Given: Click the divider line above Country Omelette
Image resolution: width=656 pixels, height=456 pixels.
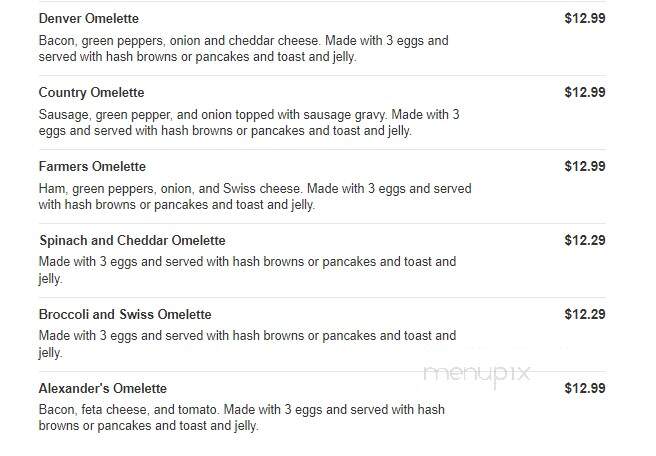Looking at the screenshot, I should 322,76.
